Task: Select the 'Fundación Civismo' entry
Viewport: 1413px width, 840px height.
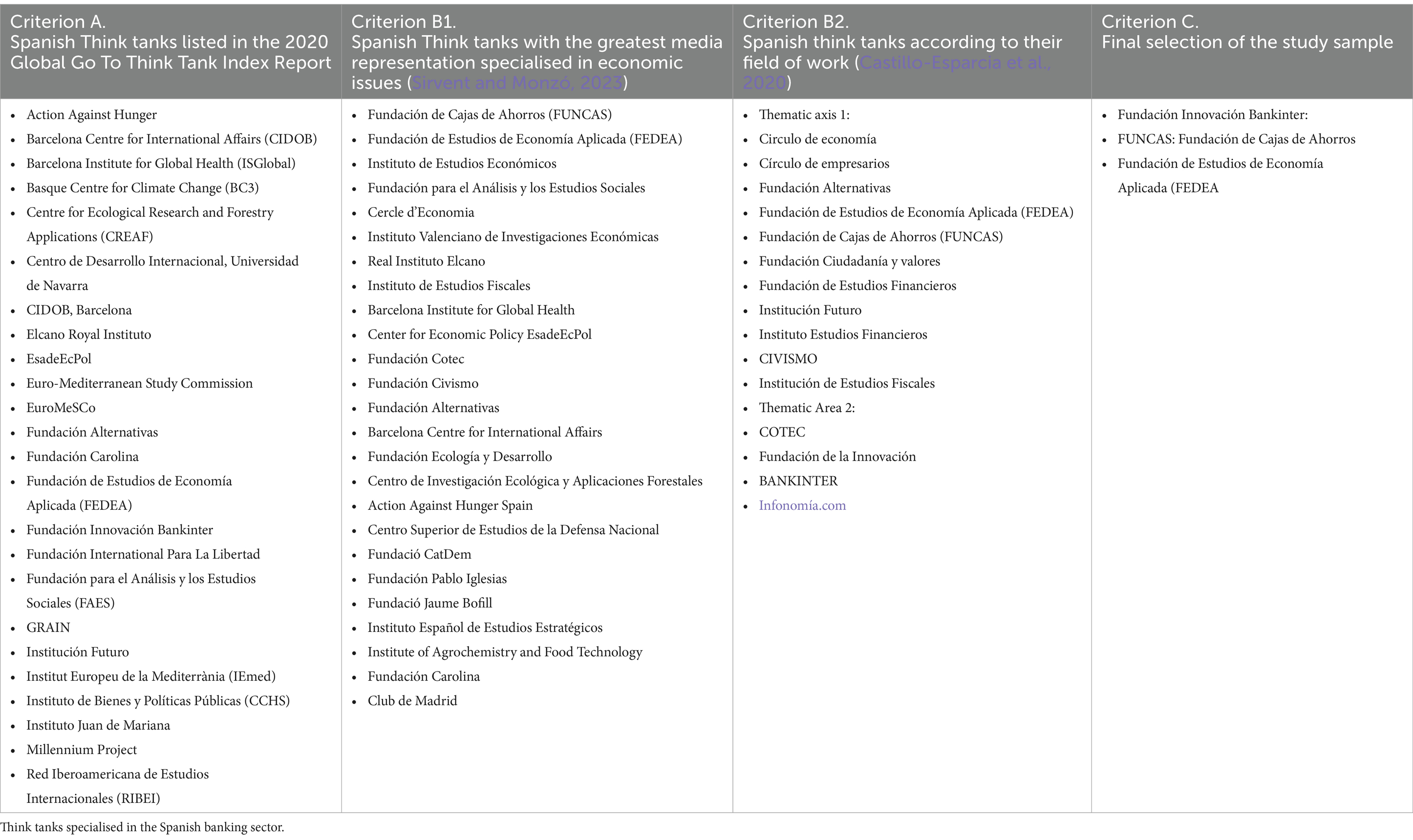Action: [x=423, y=383]
